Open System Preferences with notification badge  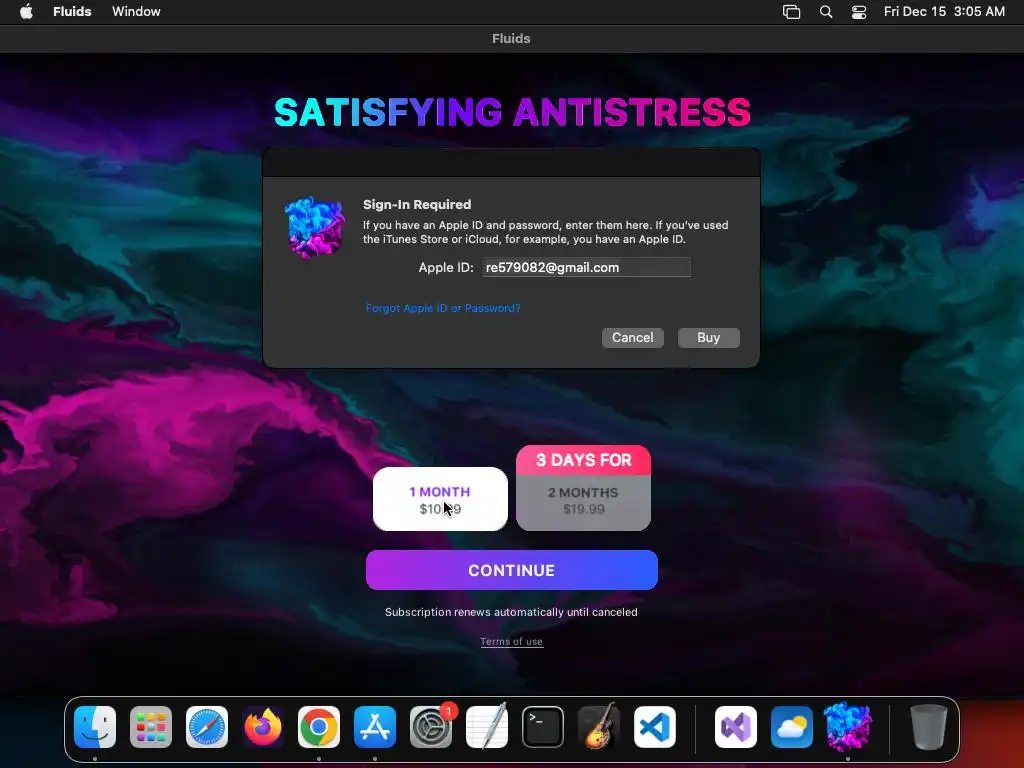coord(431,727)
